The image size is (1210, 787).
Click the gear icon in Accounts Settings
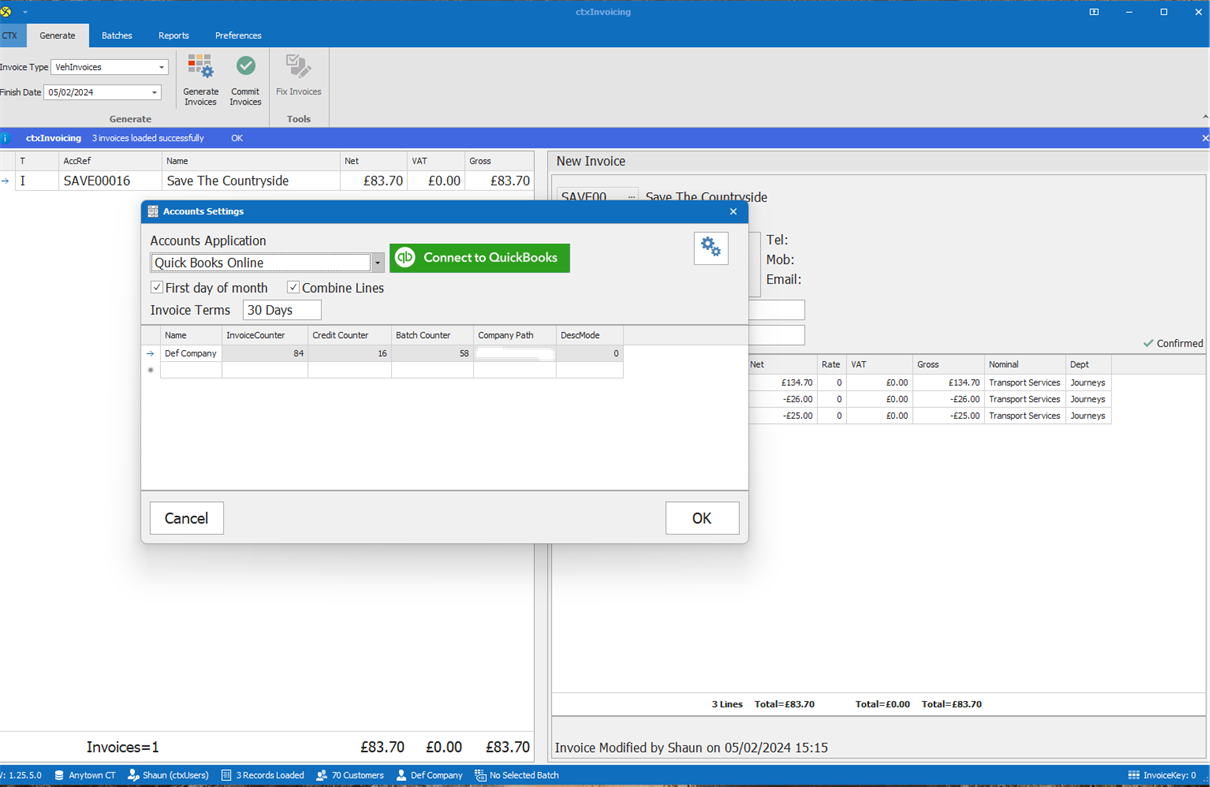[710, 247]
